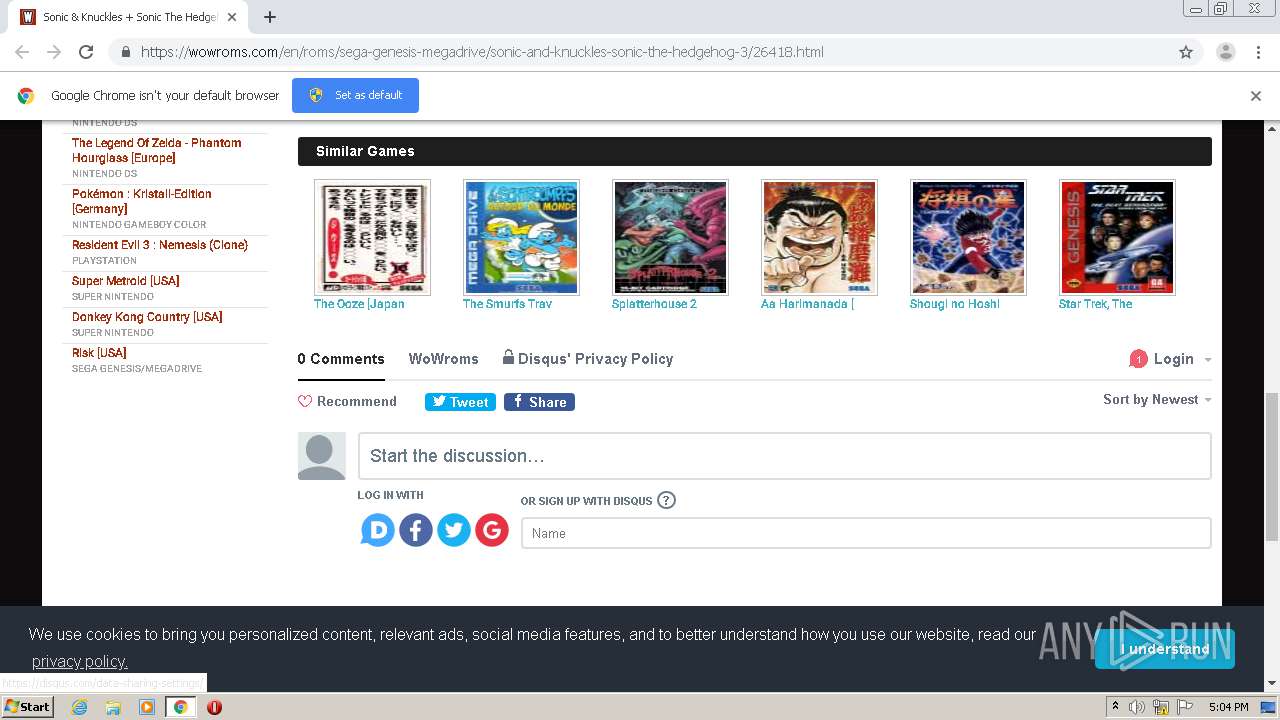Log in with Facebook icon

(416, 530)
